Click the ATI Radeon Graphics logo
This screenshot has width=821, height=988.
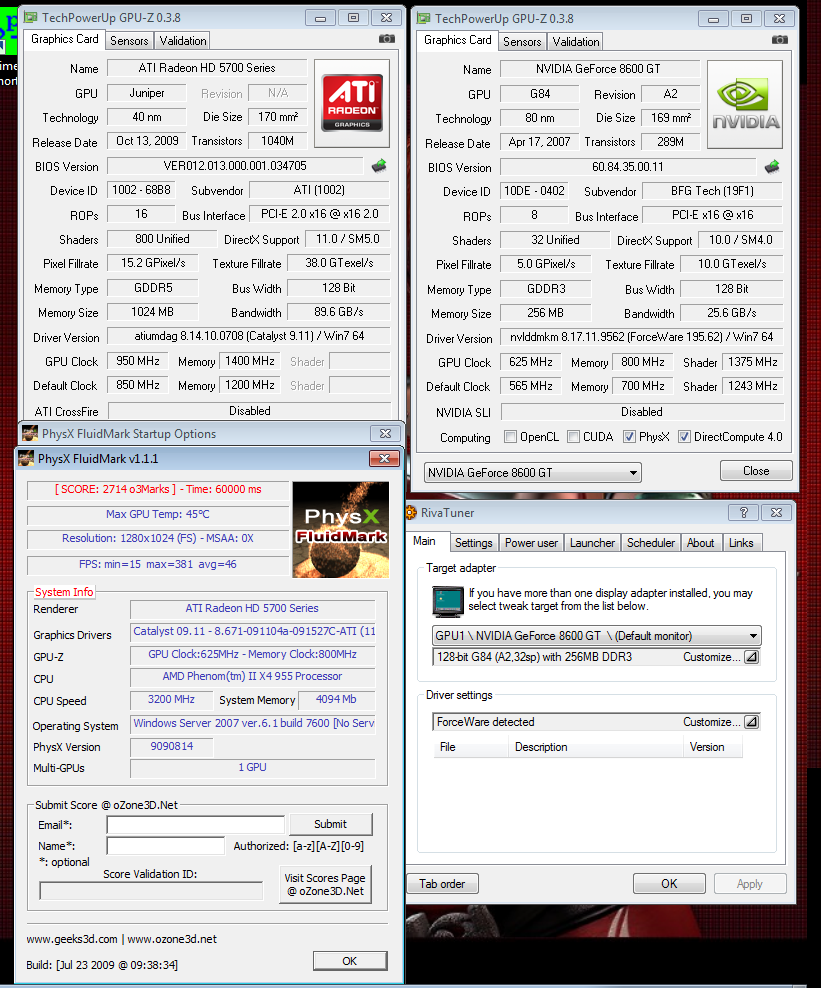coord(350,103)
